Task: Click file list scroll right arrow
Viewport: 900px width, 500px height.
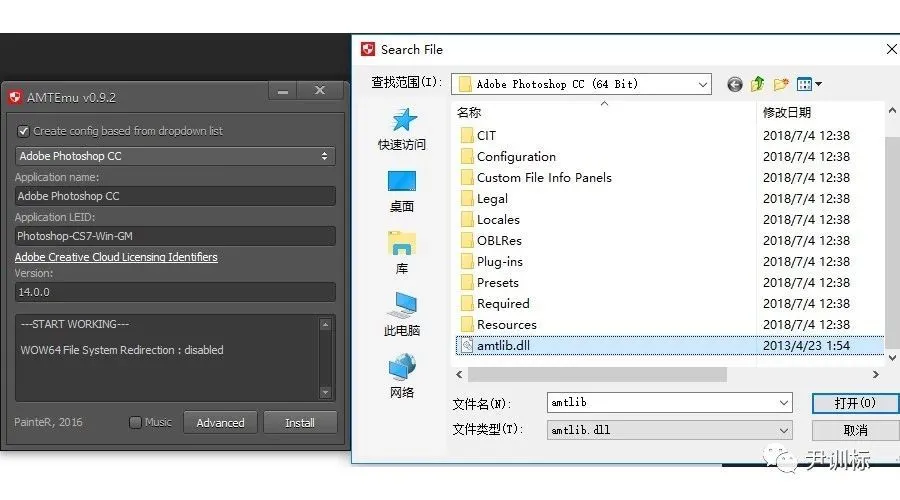Action: click(875, 374)
